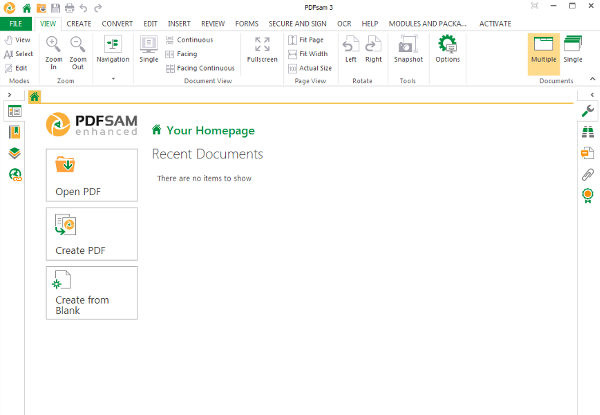This screenshot has width=600, height=415.
Task: Redo action with the redo arrow
Action: pyautogui.click(x=98, y=8)
